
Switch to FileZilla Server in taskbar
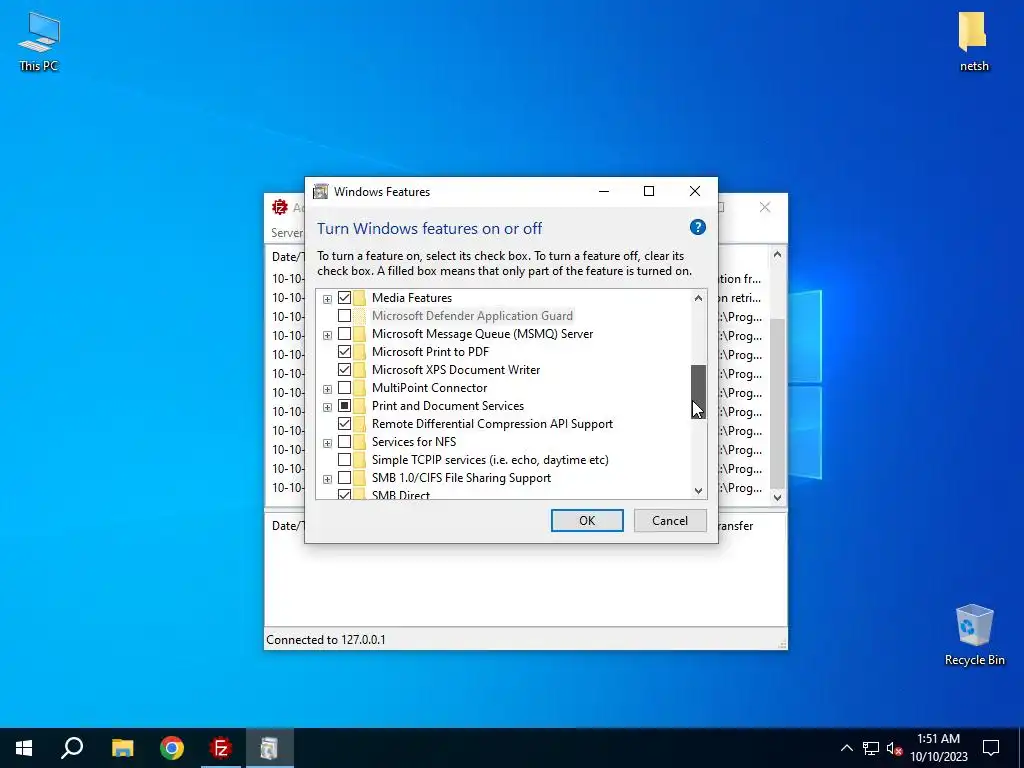(x=221, y=748)
